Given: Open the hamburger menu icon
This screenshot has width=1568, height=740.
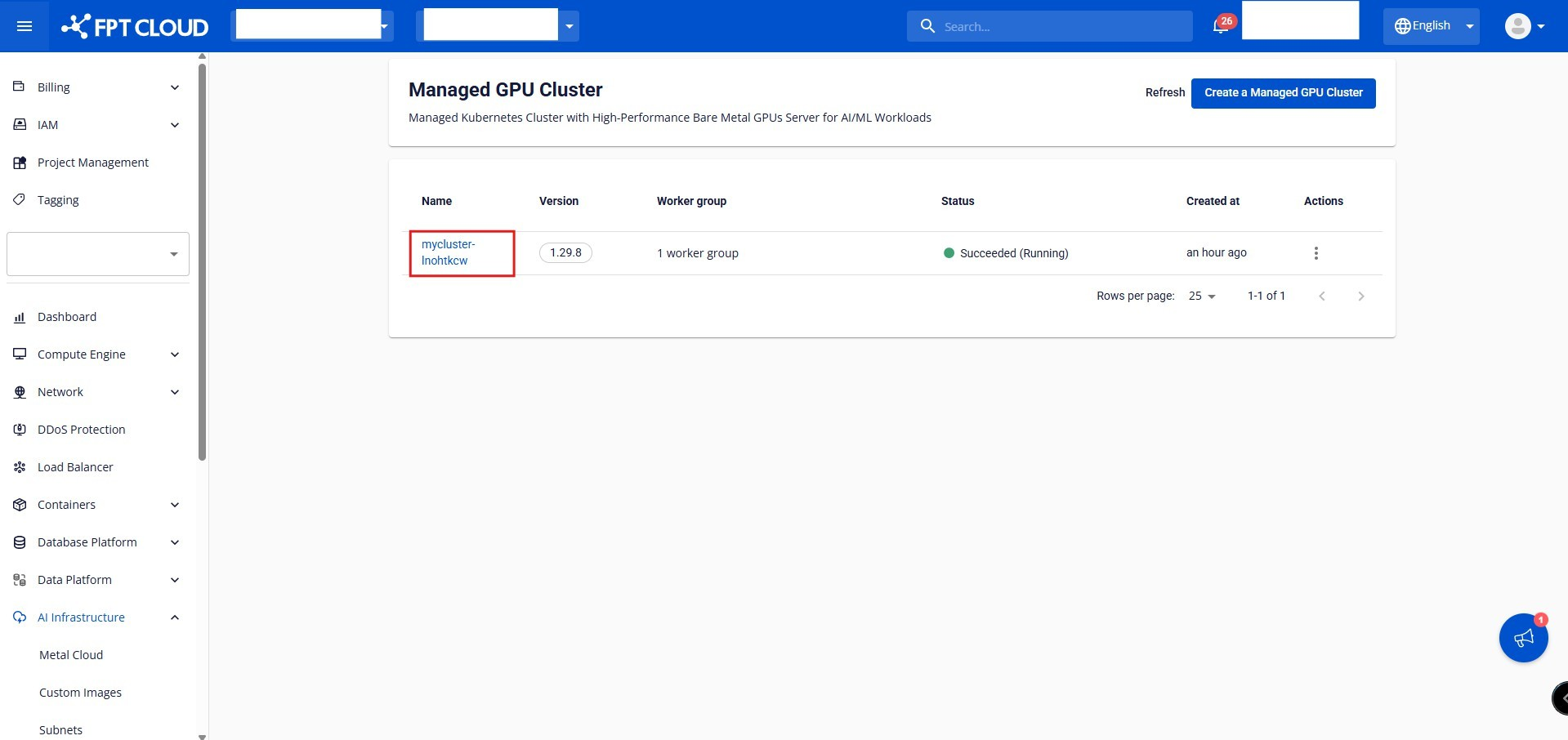Looking at the screenshot, I should click(25, 26).
